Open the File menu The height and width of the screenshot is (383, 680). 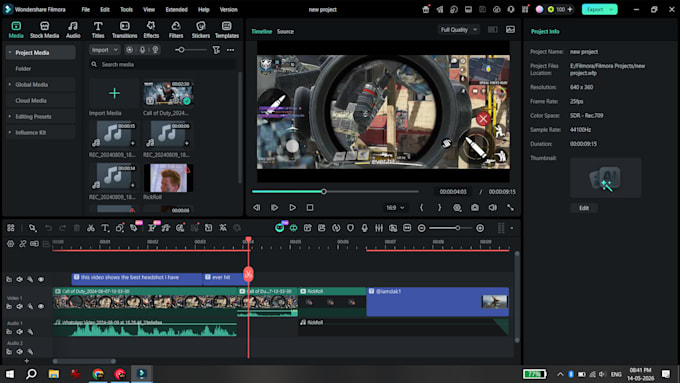coord(85,10)
